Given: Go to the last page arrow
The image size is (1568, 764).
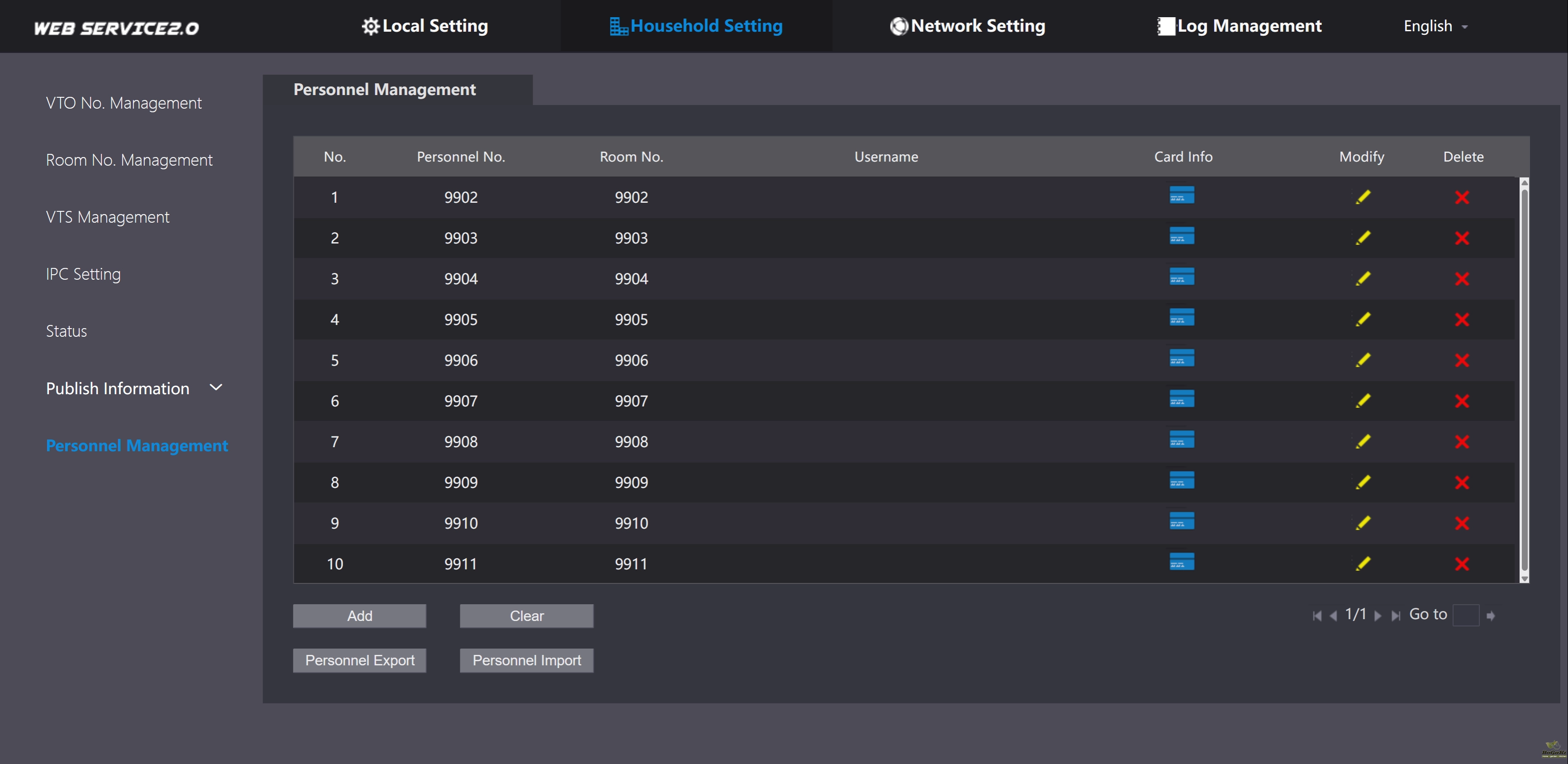Looking at the screenshot, I should tap(1396, 616).
